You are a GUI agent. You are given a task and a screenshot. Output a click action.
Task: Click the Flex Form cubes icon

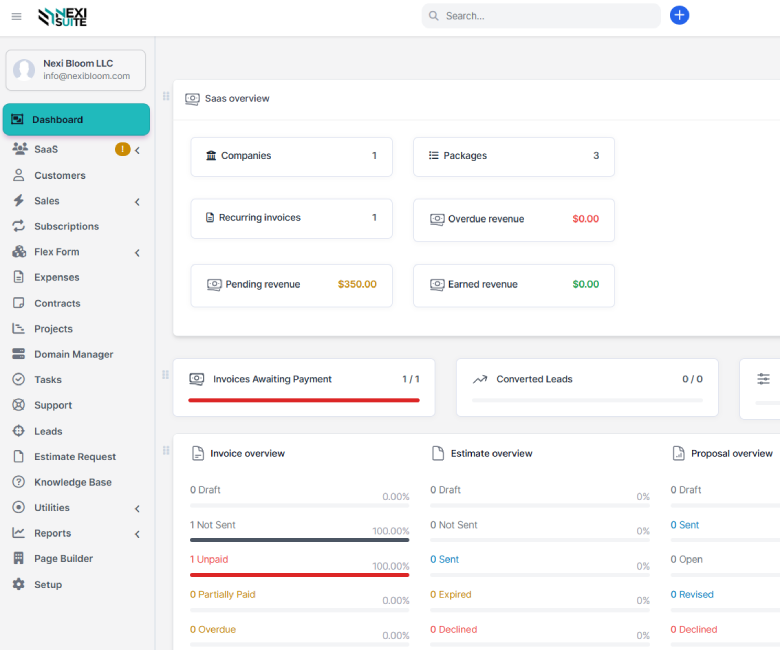[19, 252]
